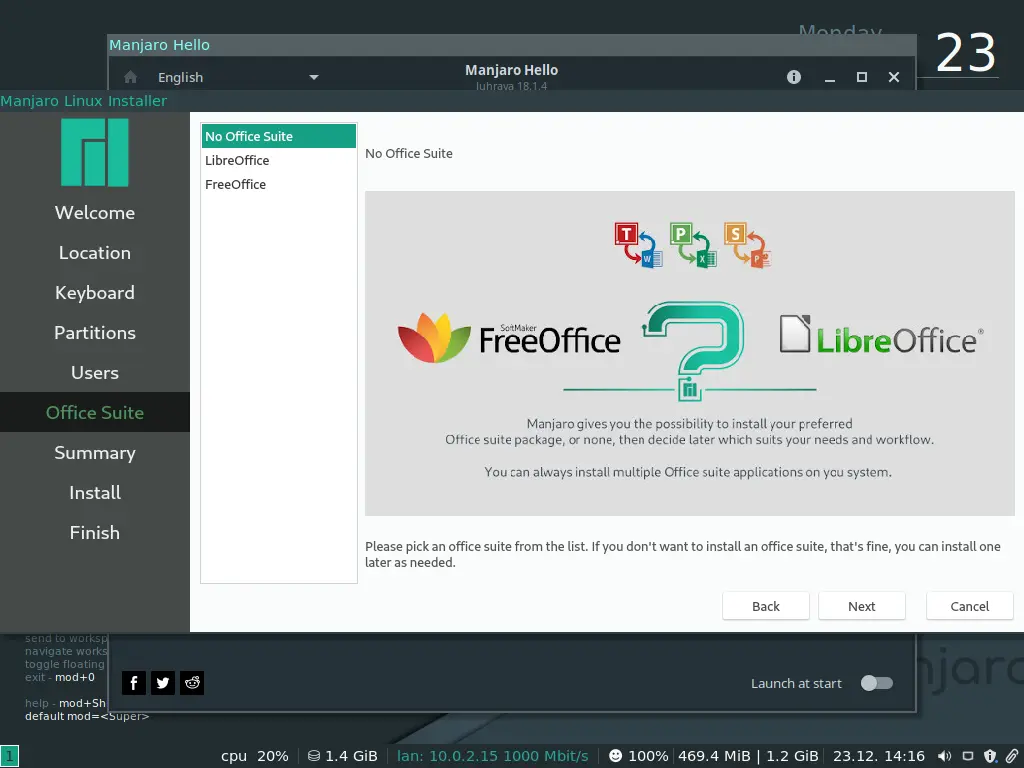Open the Location step in sidebar
The height and width of the screenshot is (768, 1024).
click(95, 253)
